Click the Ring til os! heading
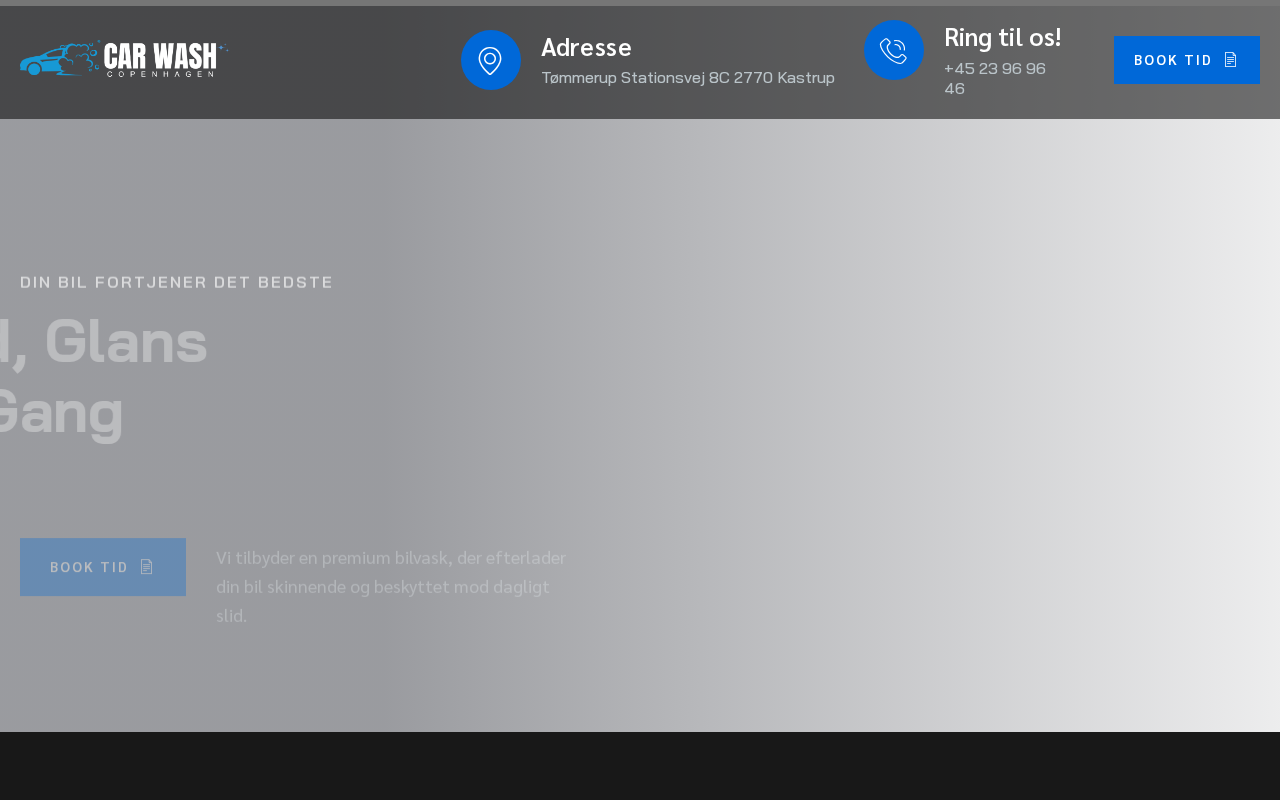Image resolution: width=1280 pixels, height=800 pixels. point(1003,37)
